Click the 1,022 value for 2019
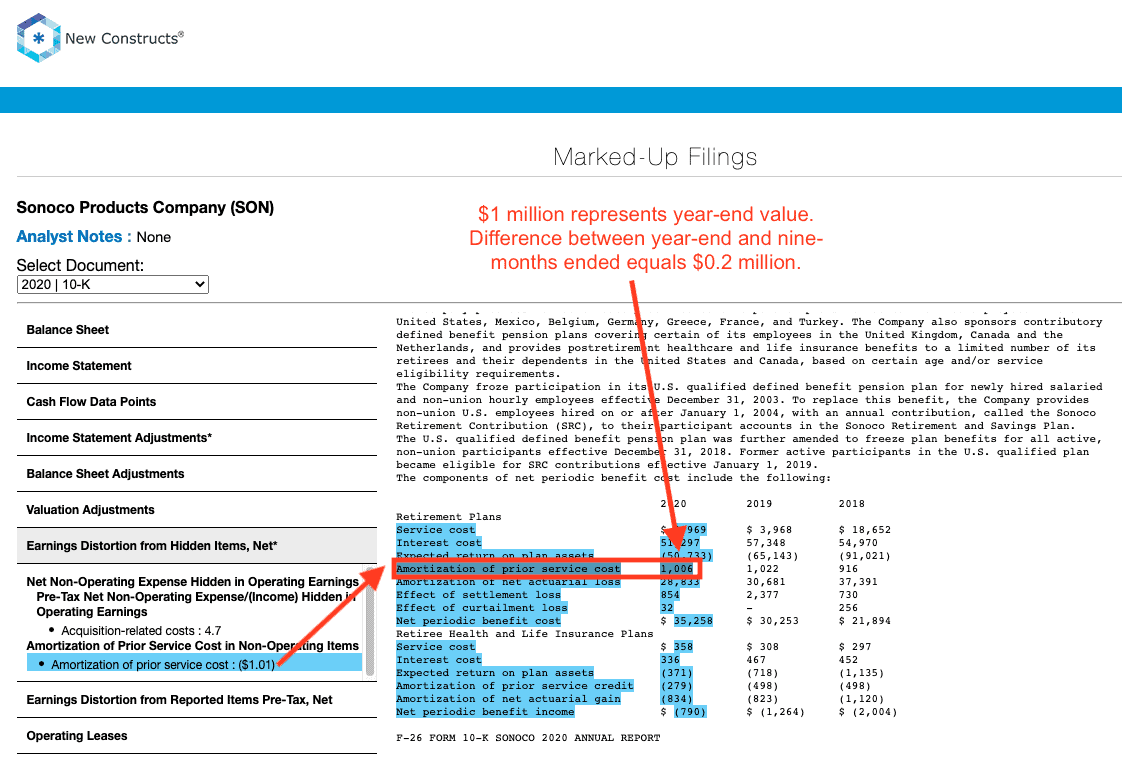Viewport: 1122px width, 762px height. click(x=763, y=569)
